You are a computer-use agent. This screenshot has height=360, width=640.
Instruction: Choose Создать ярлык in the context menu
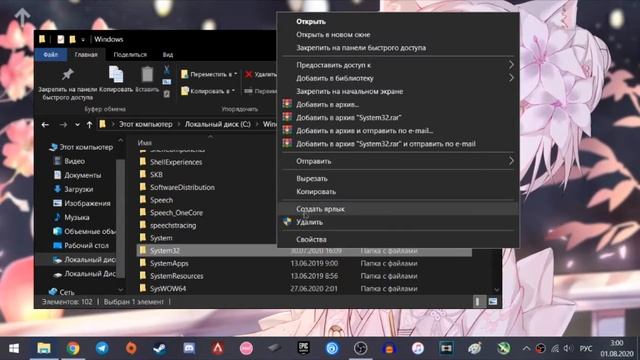pyautogui.click(x=398, y=209)
